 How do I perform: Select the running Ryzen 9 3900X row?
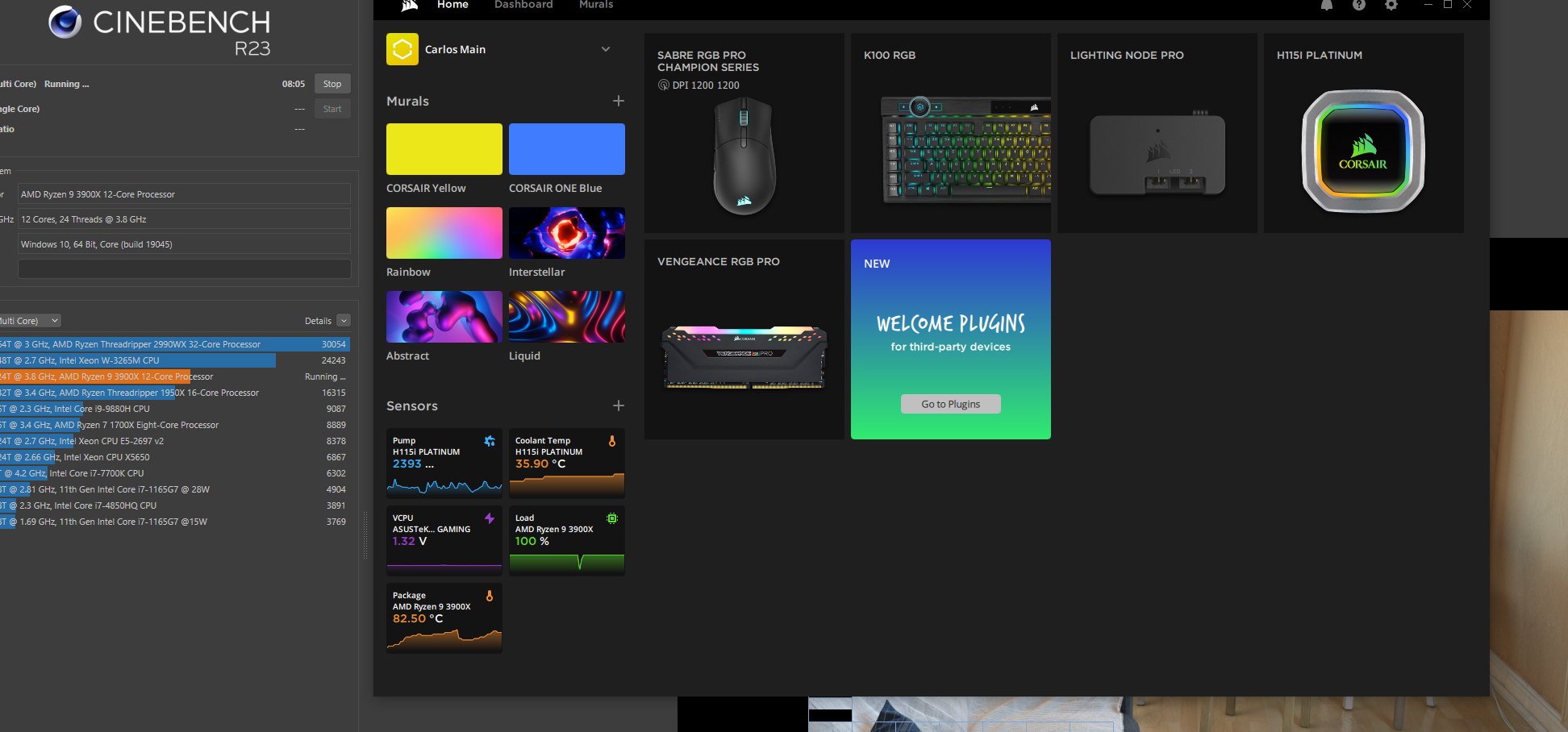175,376
